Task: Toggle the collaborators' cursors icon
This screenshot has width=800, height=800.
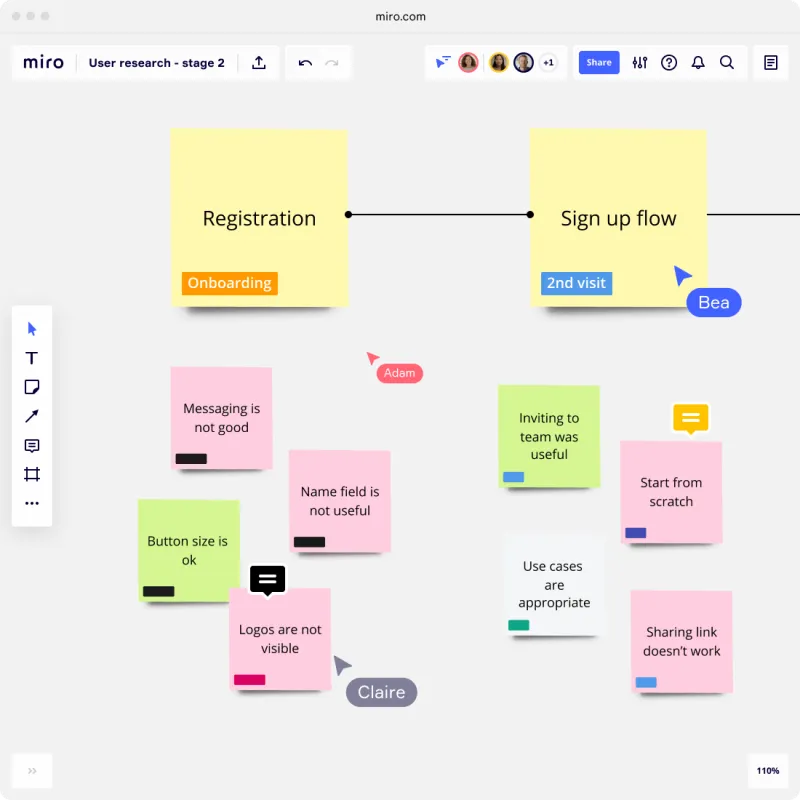Action: pos(442,63)
